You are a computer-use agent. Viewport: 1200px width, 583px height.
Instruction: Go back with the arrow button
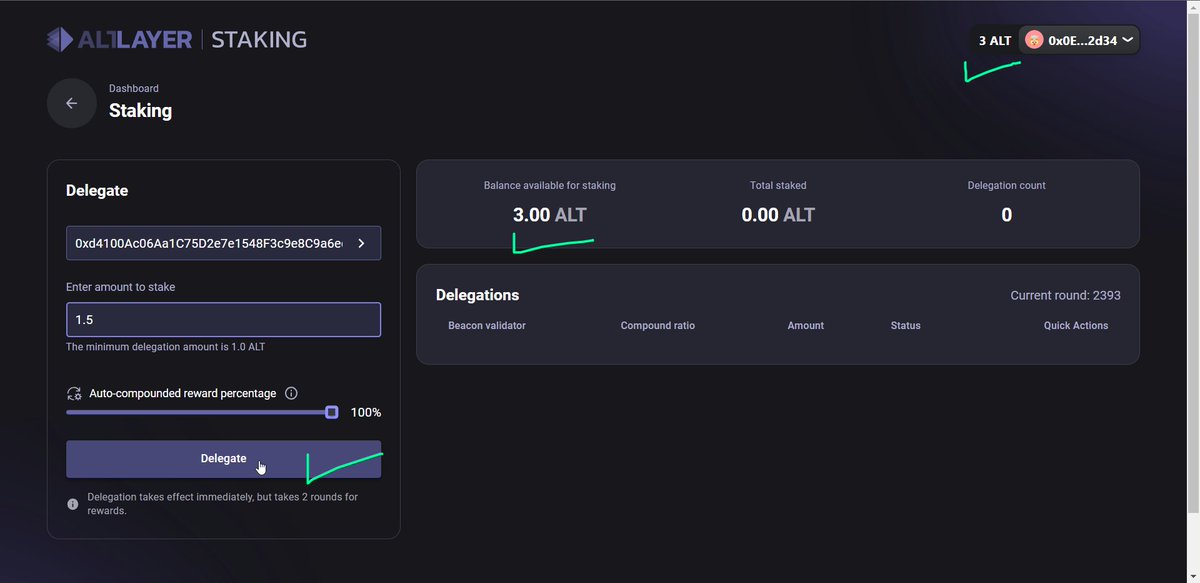71,103
